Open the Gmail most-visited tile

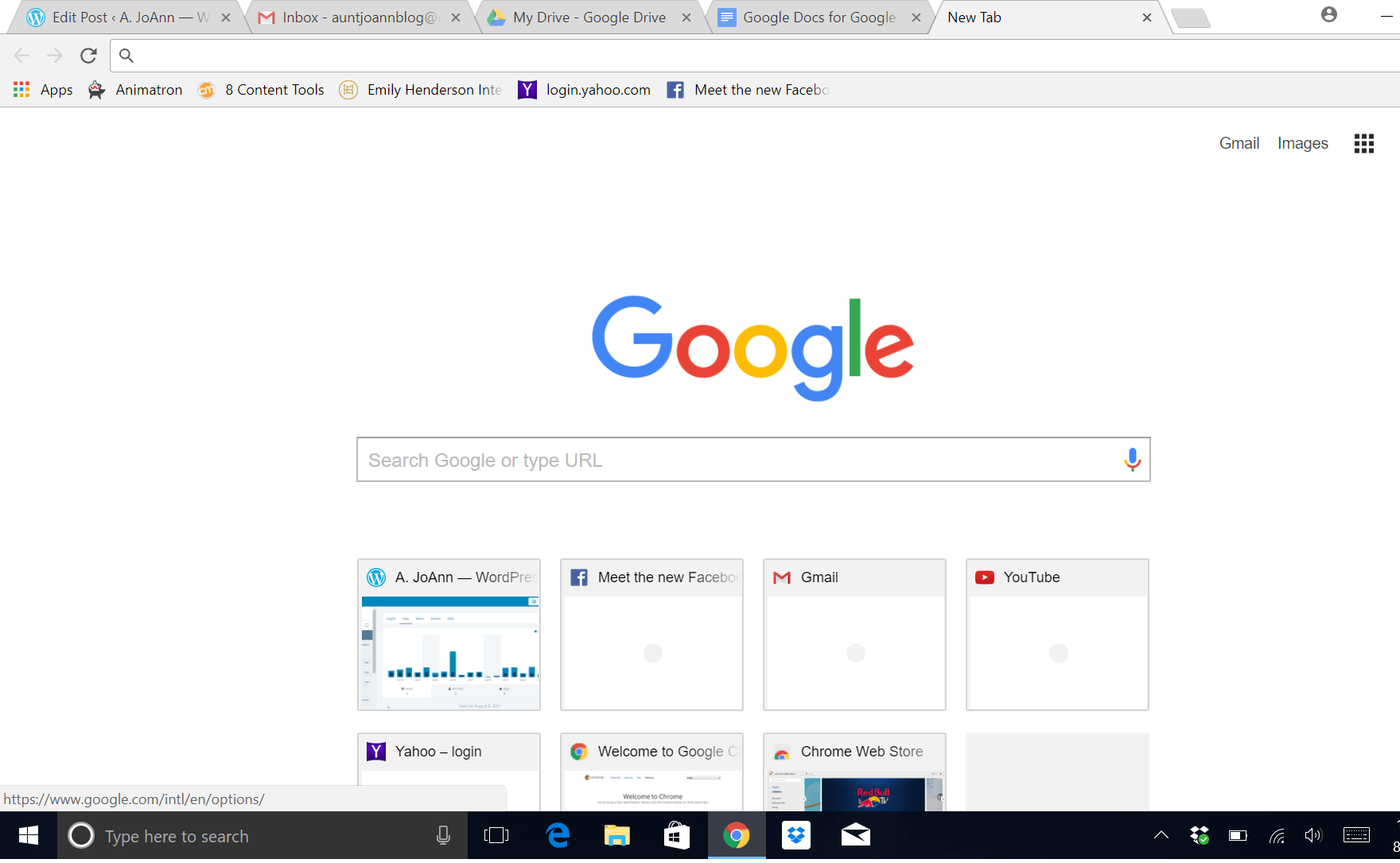click(x=854, y=635)
